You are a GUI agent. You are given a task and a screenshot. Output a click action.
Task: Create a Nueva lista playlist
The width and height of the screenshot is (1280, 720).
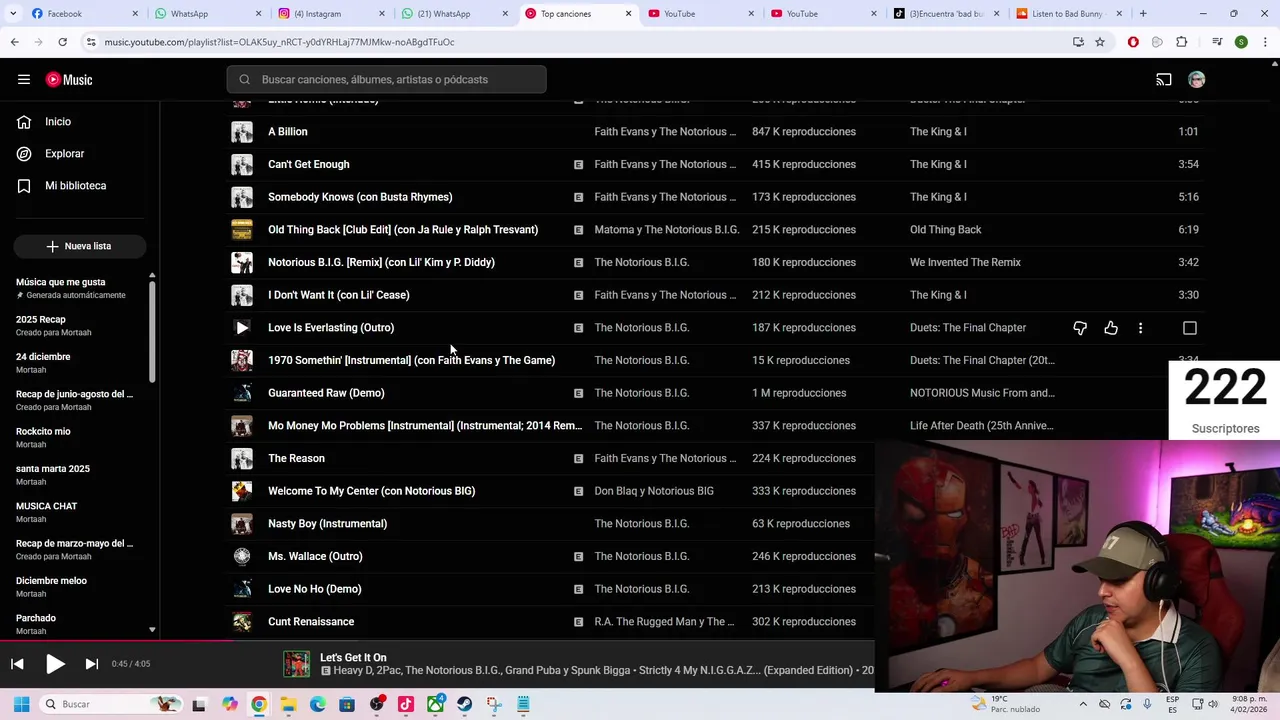pyautogui.click(x=80, y=246)
